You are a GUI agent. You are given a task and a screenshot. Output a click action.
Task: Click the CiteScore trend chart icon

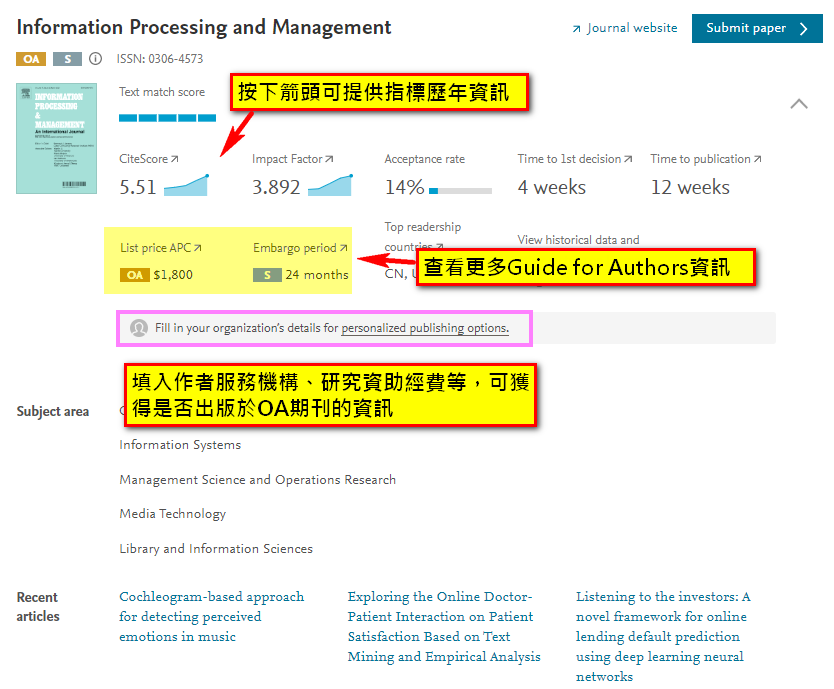click(186, 185)
